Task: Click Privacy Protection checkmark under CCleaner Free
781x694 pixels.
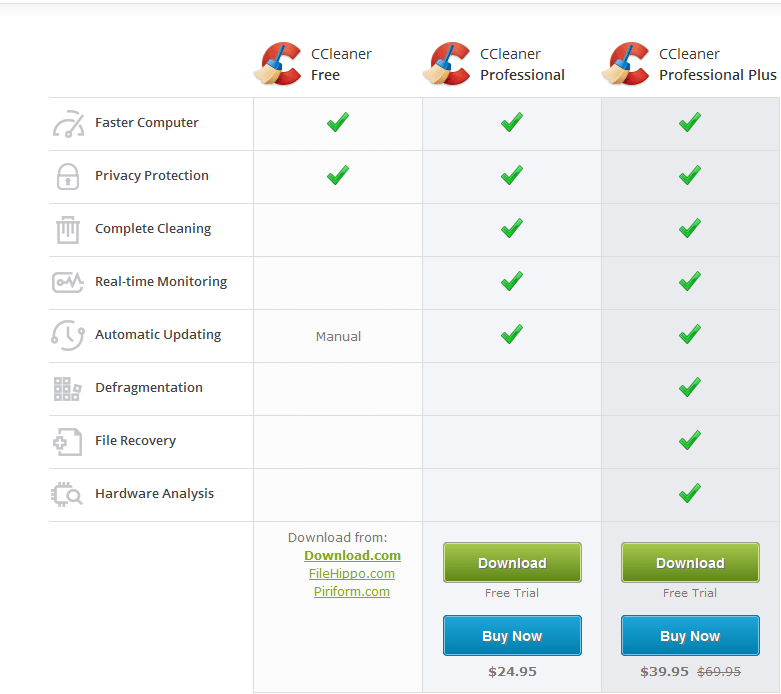Action: (x=338, y=175)
